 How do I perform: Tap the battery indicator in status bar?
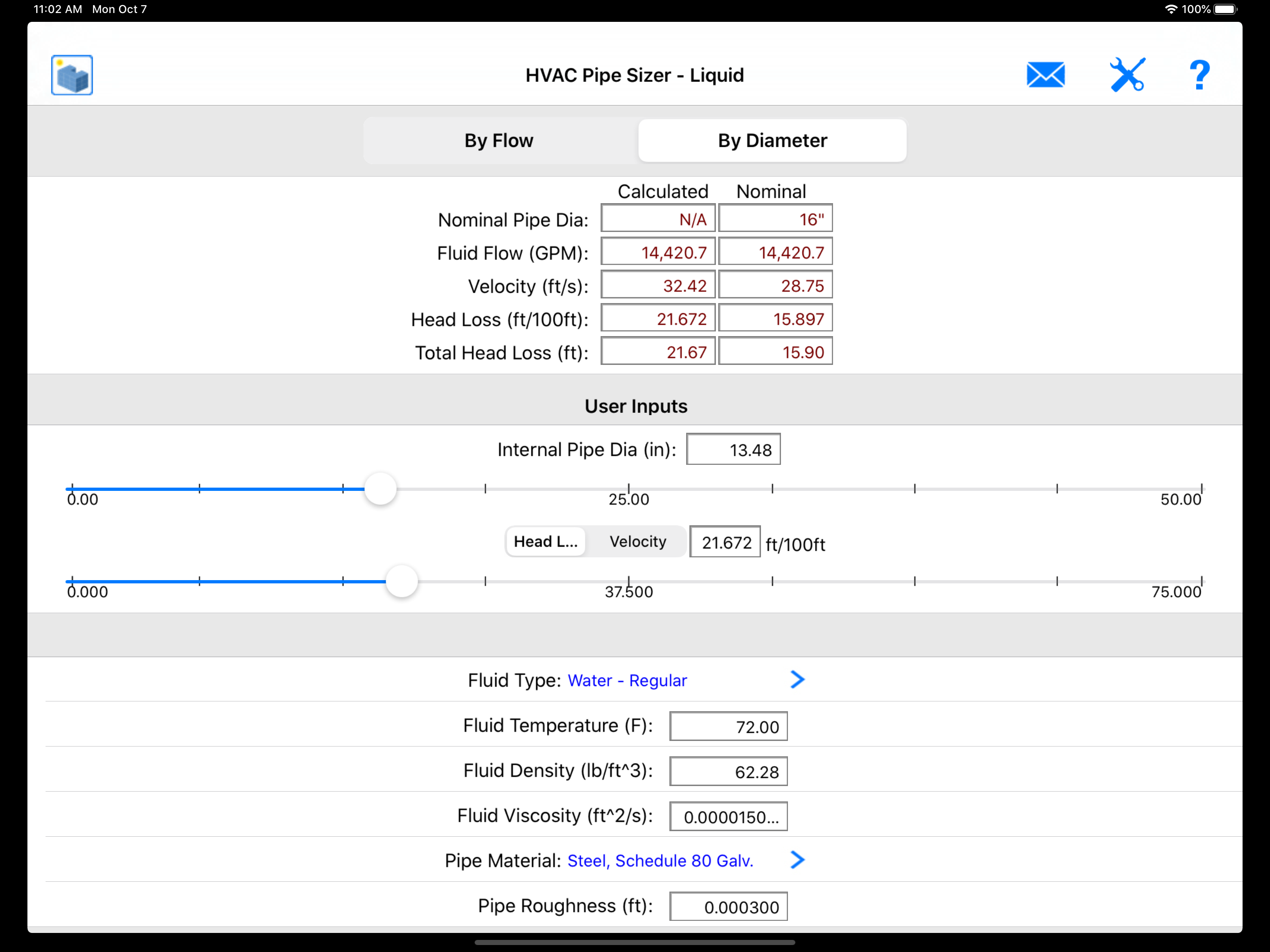1224,9
